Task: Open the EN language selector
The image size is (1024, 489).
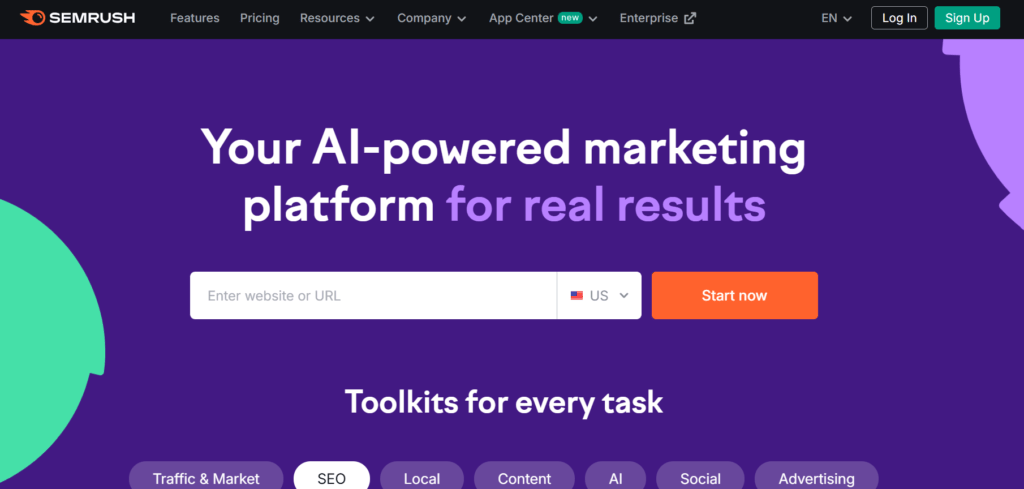Action: [836, 18]
